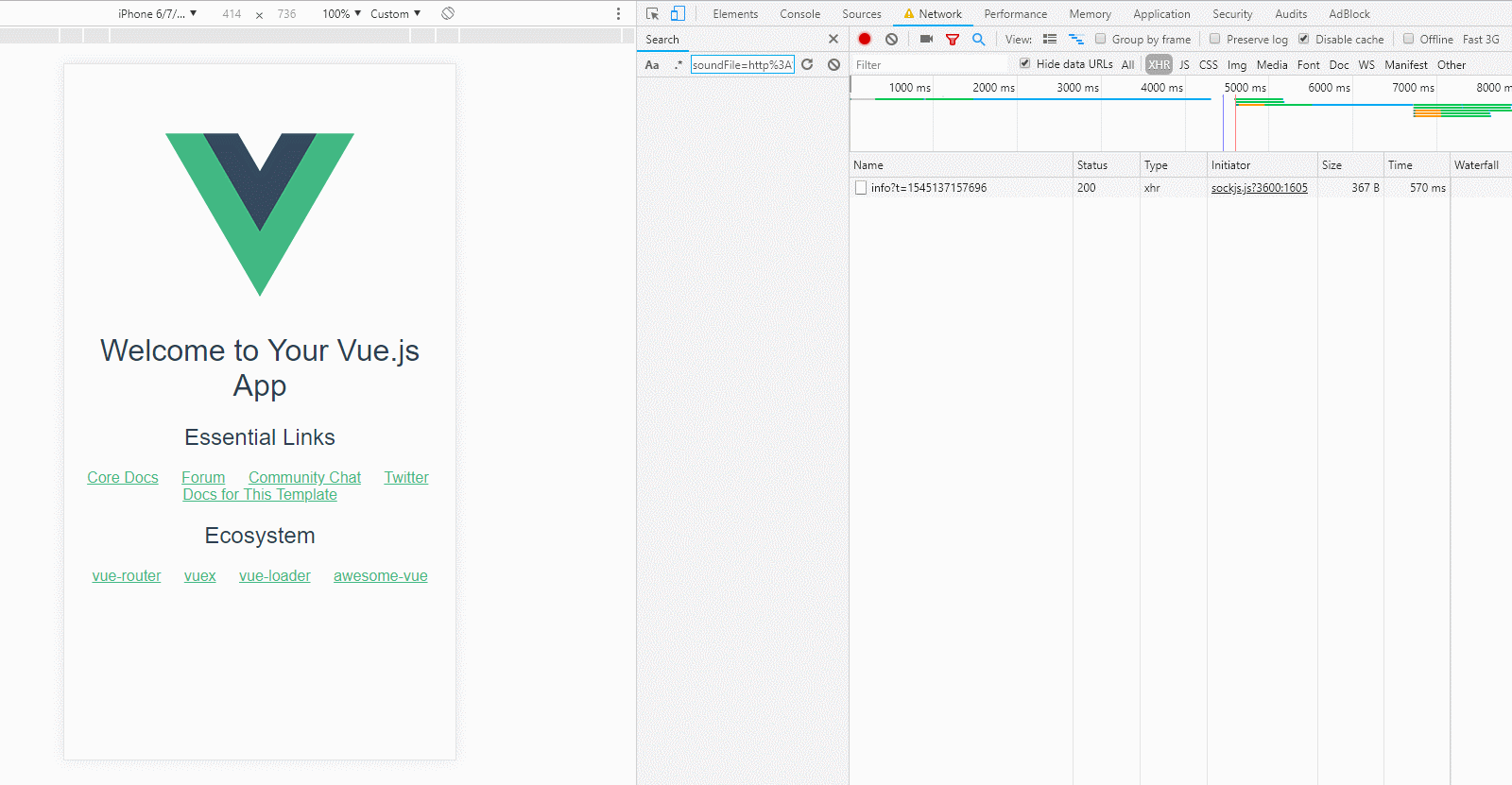Click the 5000 ms mark on timeline overview
Viewport: 1512px width, 785px height.
1245,88
